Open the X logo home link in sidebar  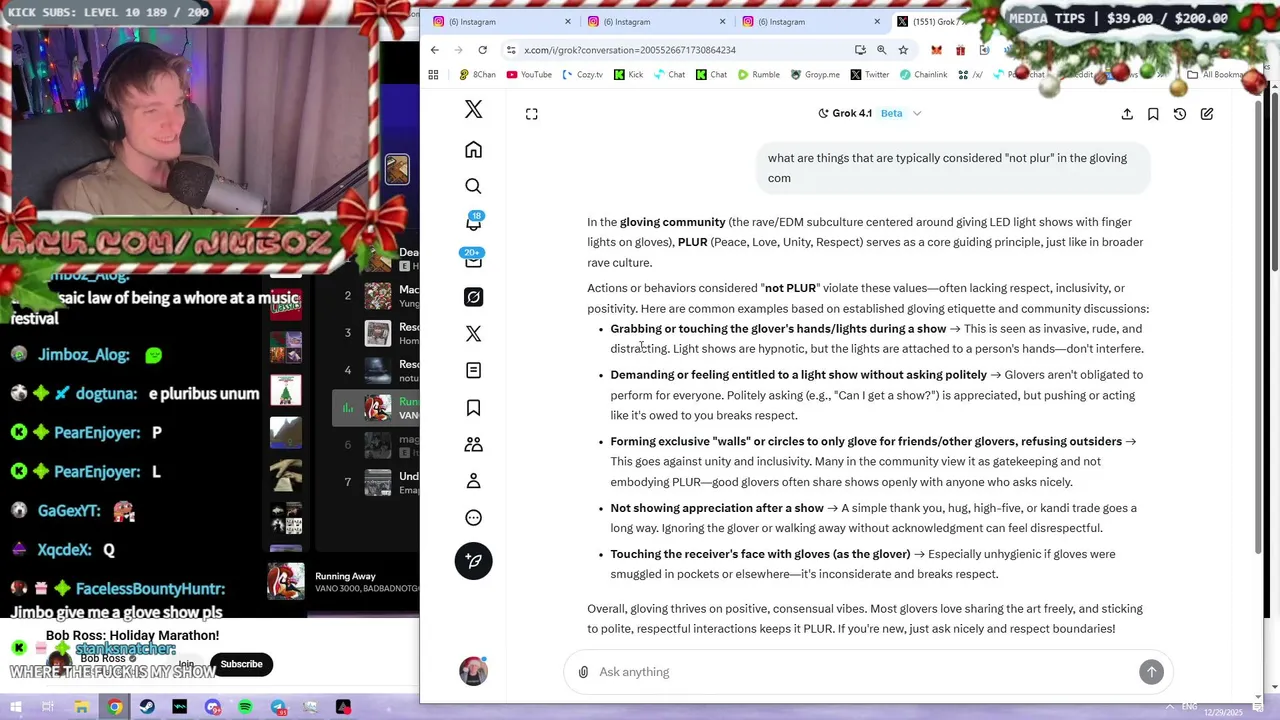pyautogui.click(x=473, y=109)
